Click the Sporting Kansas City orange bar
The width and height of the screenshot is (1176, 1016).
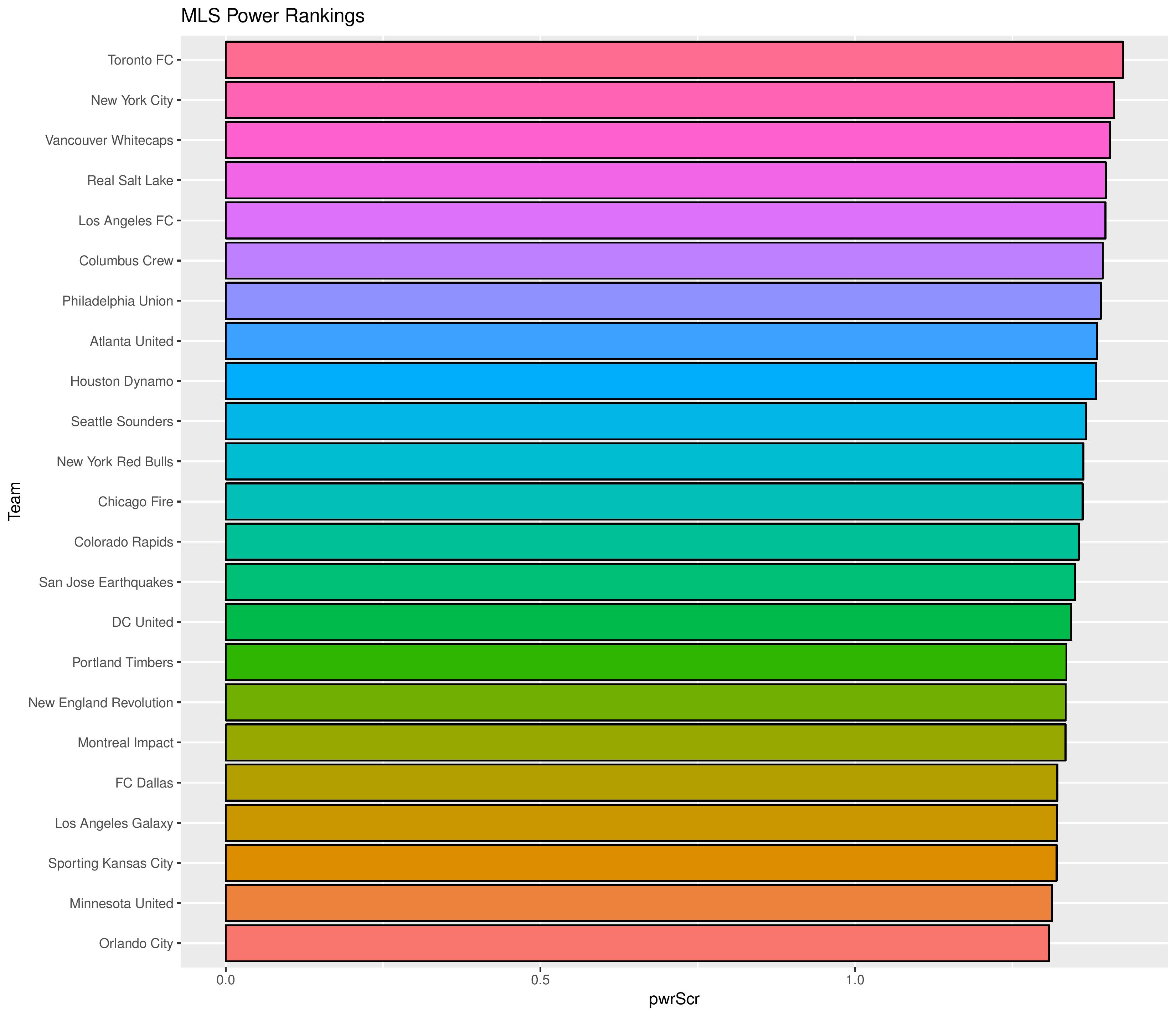coord(641,863)
